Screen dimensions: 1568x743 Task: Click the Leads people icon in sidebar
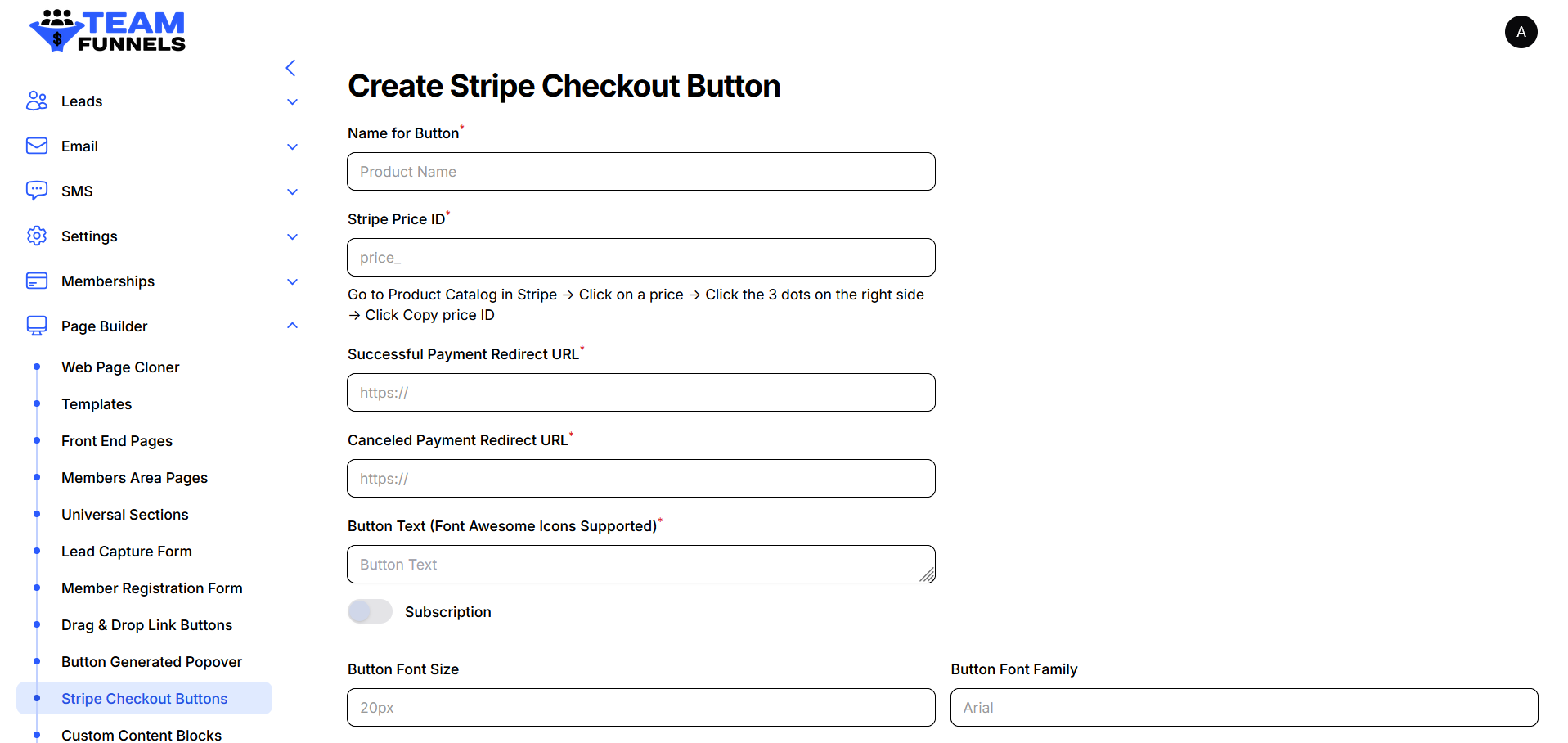(x=37, y=101)
